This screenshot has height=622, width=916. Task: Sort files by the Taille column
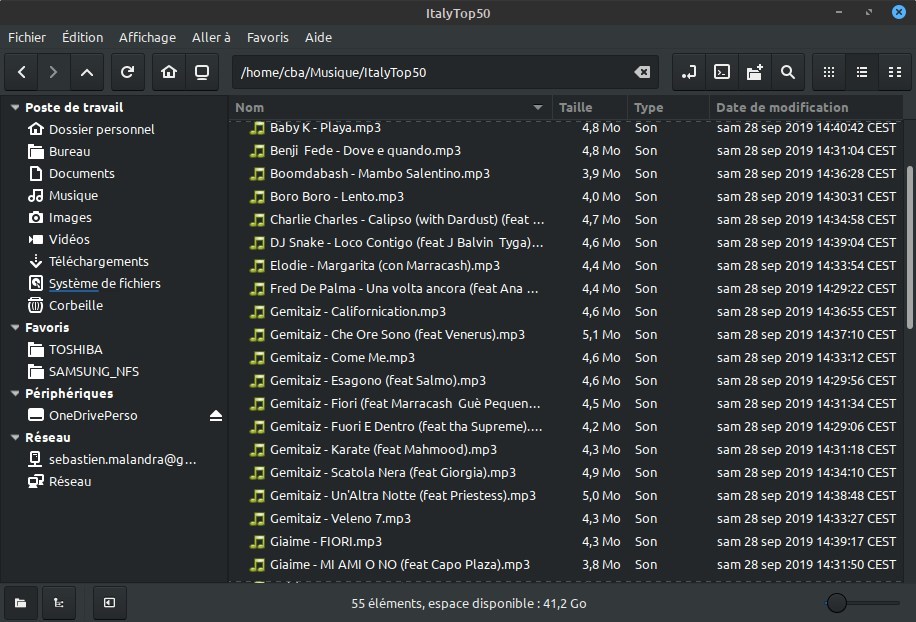click(576, 107)
